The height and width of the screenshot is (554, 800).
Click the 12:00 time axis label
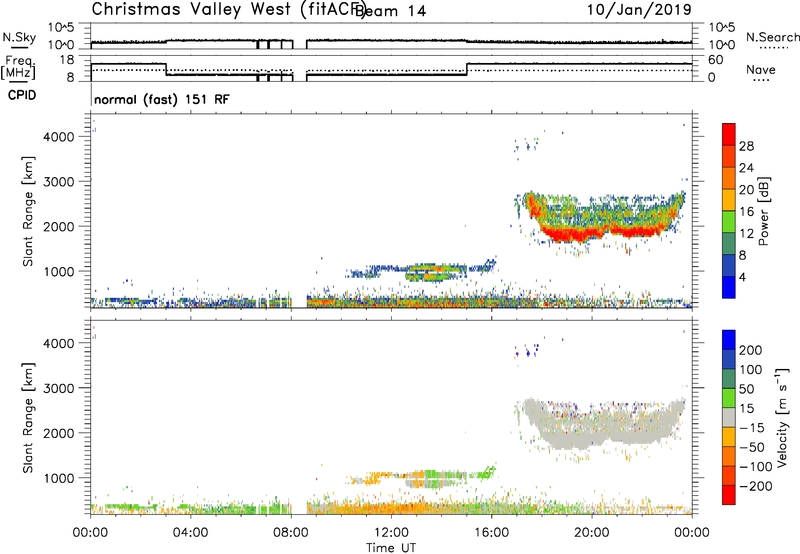click(x=391, y=533)
